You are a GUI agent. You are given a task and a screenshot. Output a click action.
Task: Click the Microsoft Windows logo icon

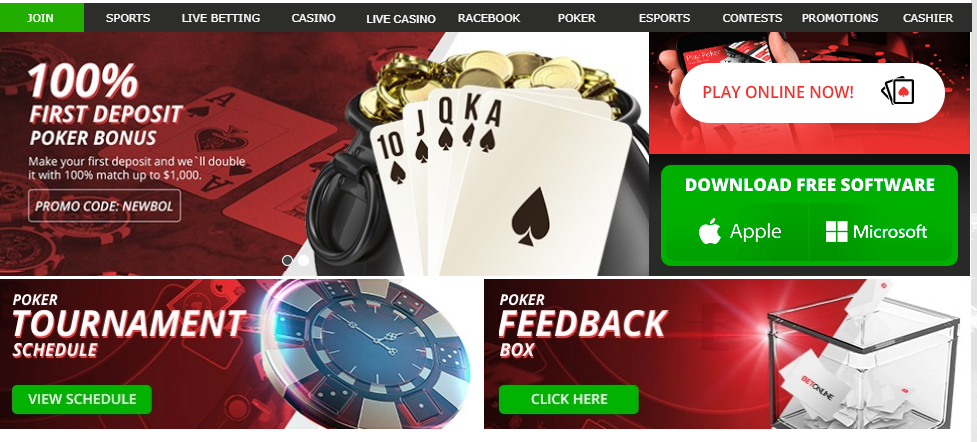(836, 231)
